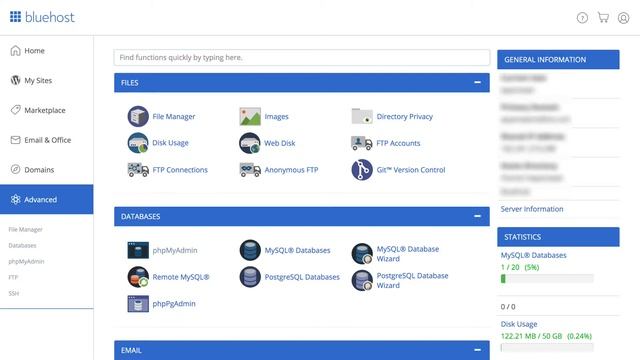Viewport: 640px width, 360px height.
Task: Click the Disk Usage statistics link
Action: [519, 324]
